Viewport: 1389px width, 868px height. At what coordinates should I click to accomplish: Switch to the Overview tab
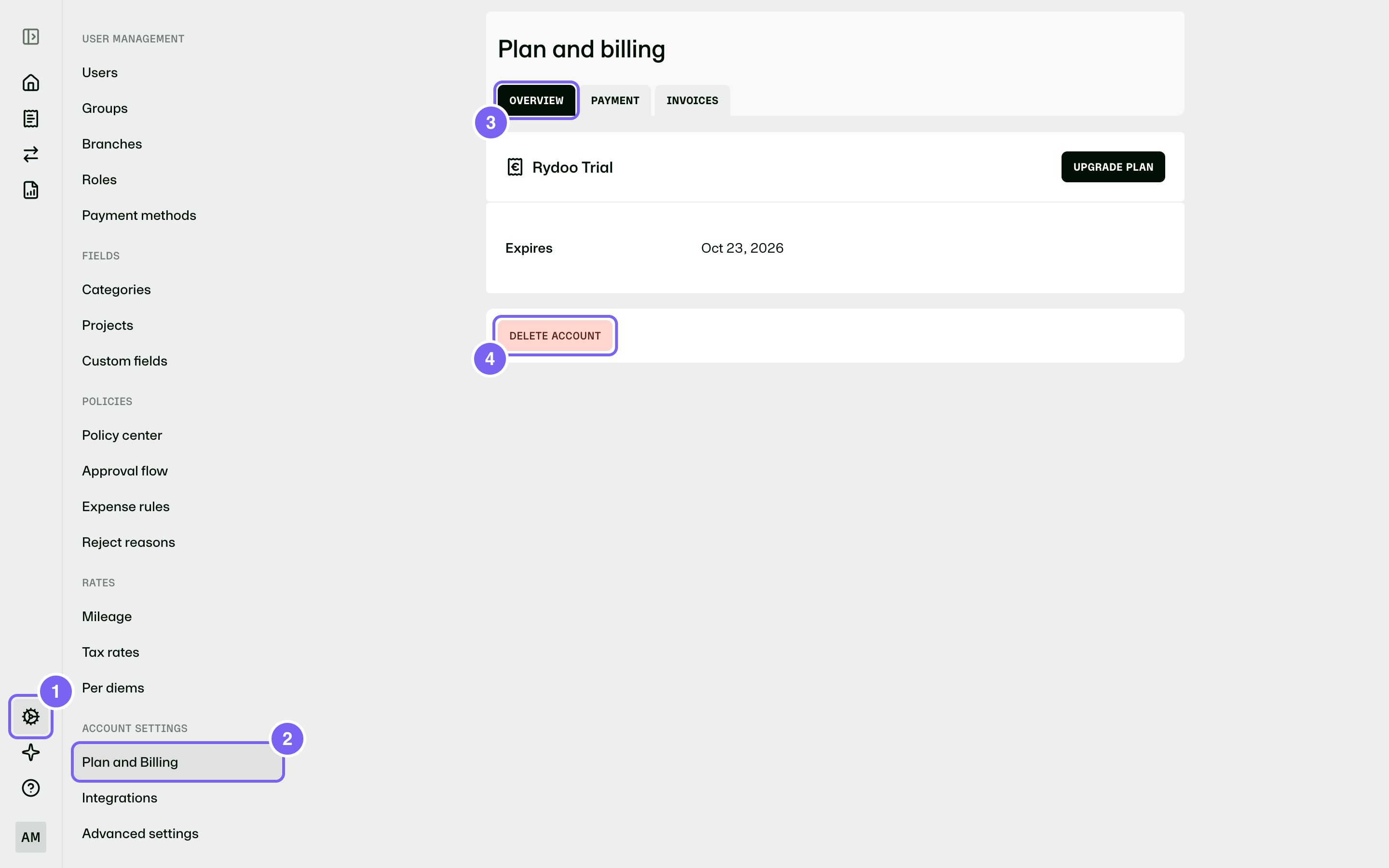537,100
